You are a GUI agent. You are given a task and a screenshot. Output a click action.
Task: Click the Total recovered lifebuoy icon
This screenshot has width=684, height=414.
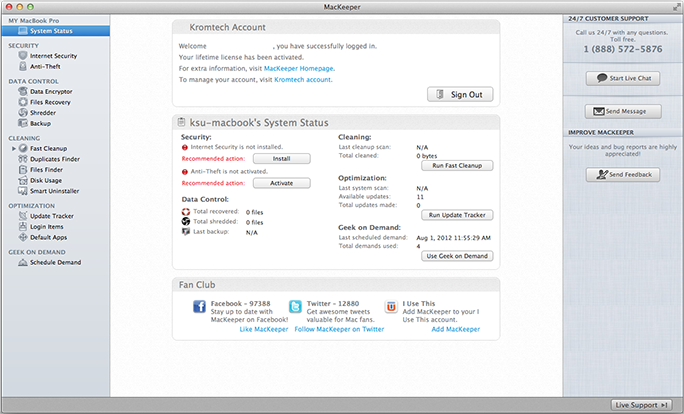186,212
